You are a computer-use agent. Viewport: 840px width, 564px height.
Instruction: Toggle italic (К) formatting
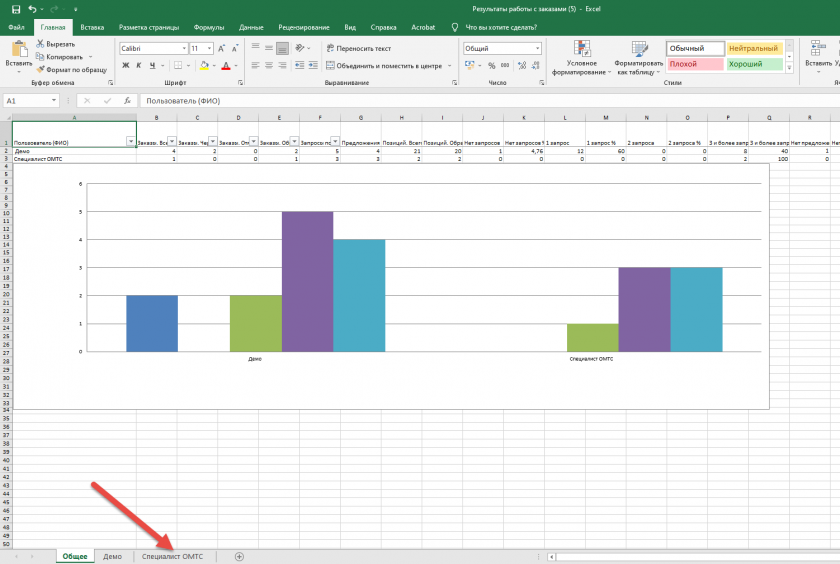tap(139, 65)
